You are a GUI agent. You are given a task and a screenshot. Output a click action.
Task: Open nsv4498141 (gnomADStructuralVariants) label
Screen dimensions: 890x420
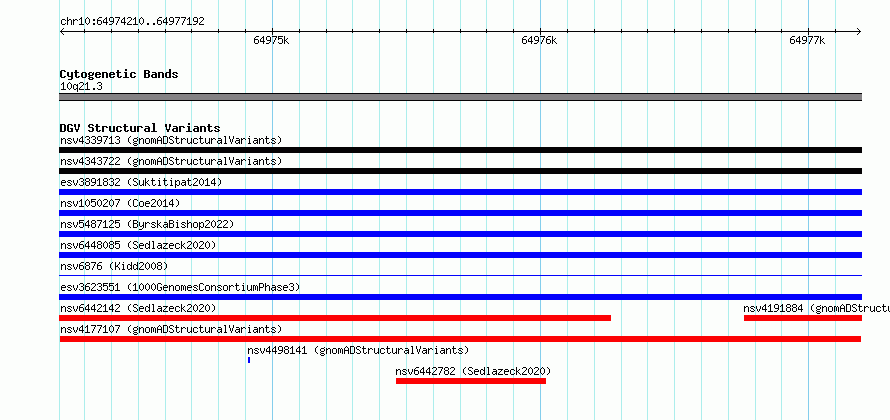click(358, 350)
